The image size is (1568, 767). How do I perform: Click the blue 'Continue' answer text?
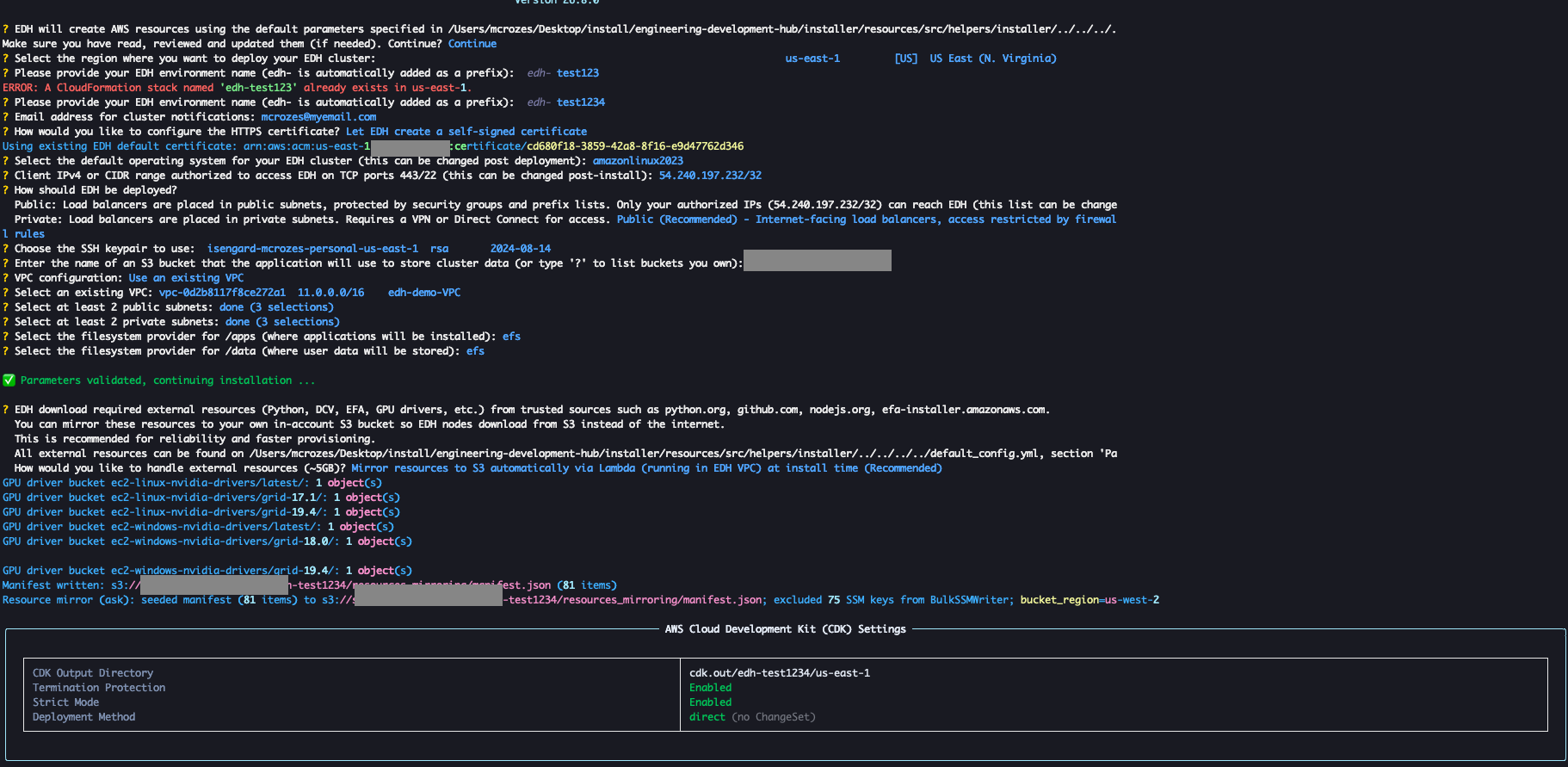[472, 44]
